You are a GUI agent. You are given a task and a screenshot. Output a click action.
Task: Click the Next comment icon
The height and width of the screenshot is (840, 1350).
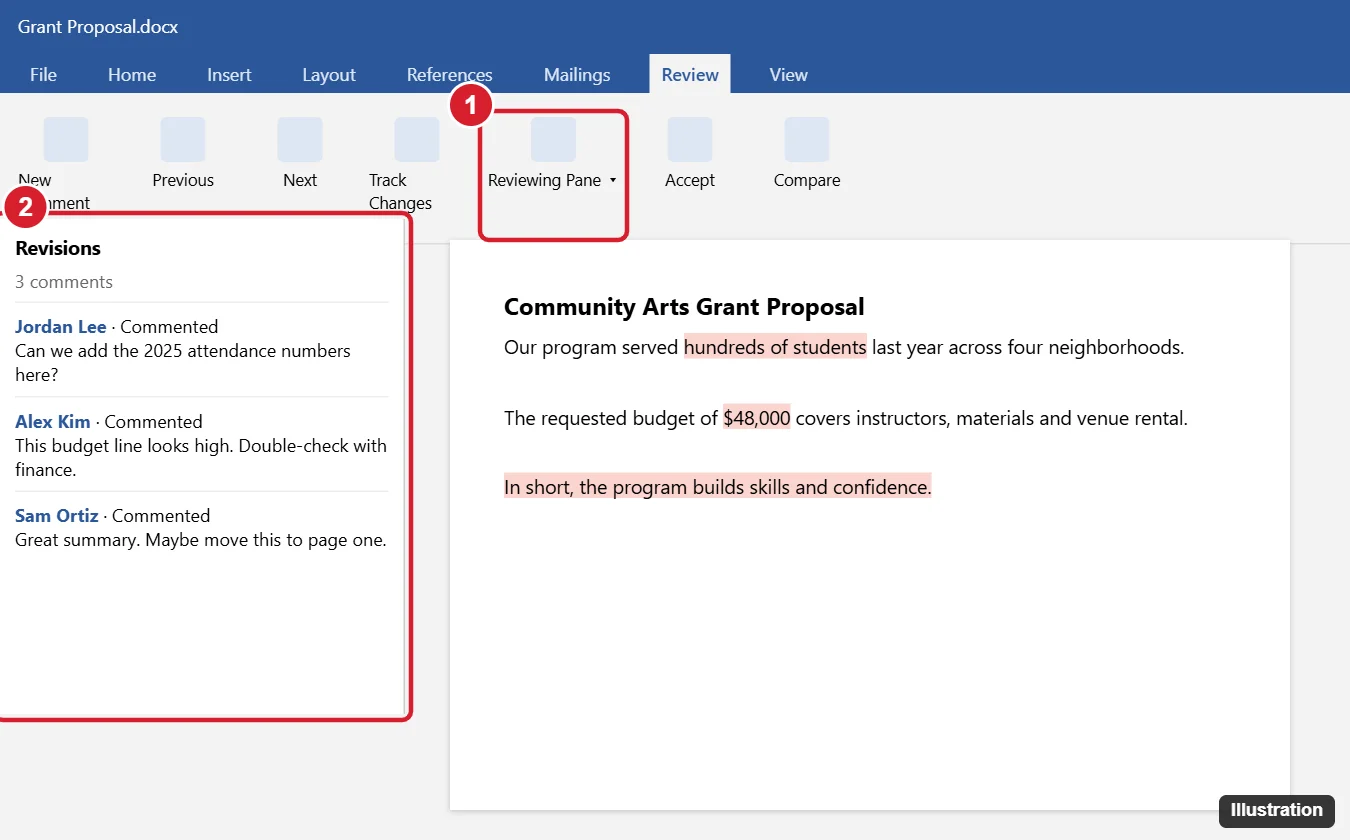point(300,139)
